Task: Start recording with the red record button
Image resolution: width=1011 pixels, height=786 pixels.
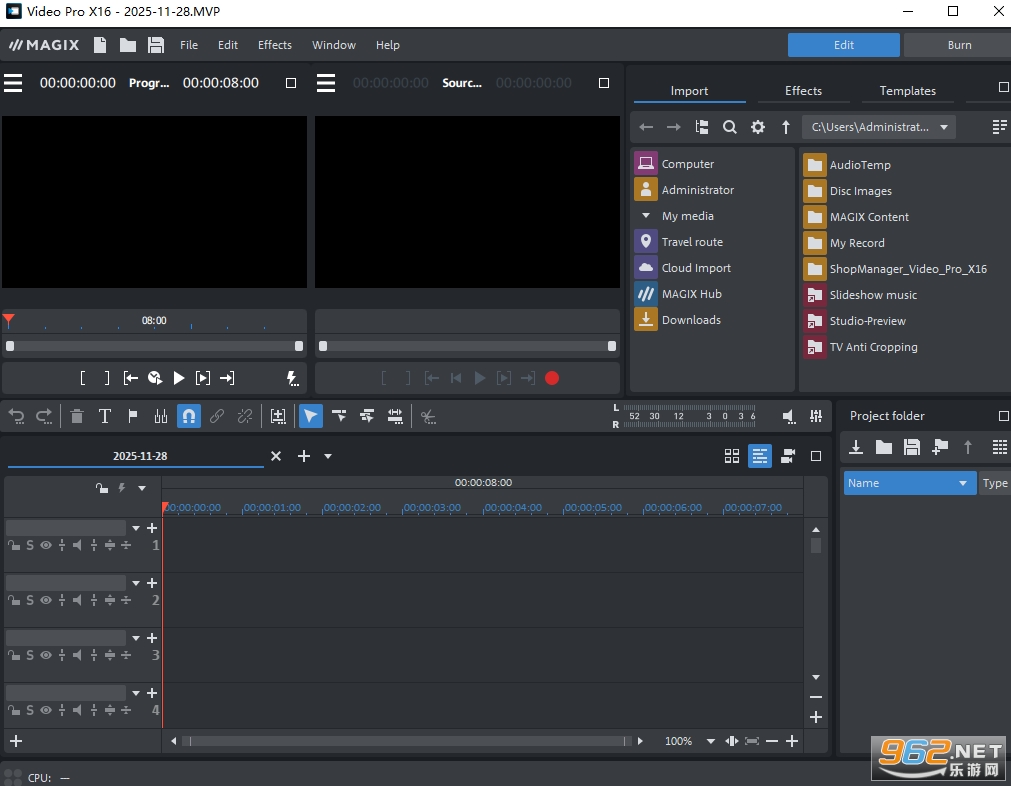Action: [x=552, y=378]
